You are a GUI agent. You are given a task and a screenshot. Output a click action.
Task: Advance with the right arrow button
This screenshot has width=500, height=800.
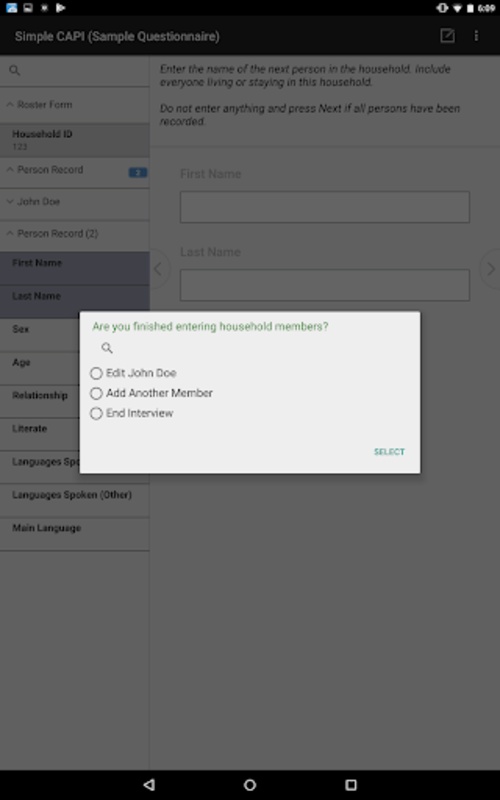click(x=490, y=269)
